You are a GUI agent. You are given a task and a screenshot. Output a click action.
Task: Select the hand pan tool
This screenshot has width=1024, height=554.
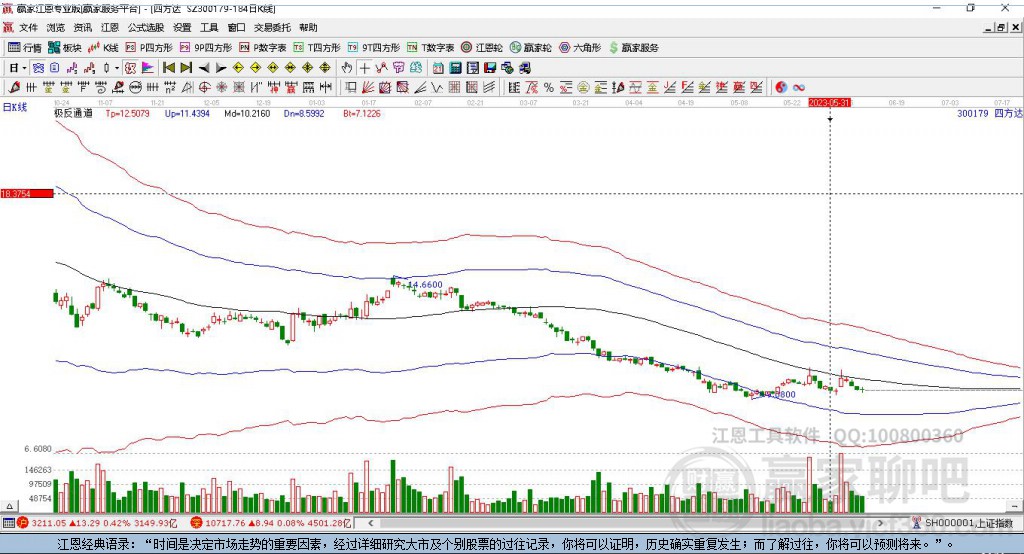tap(346, 68)
